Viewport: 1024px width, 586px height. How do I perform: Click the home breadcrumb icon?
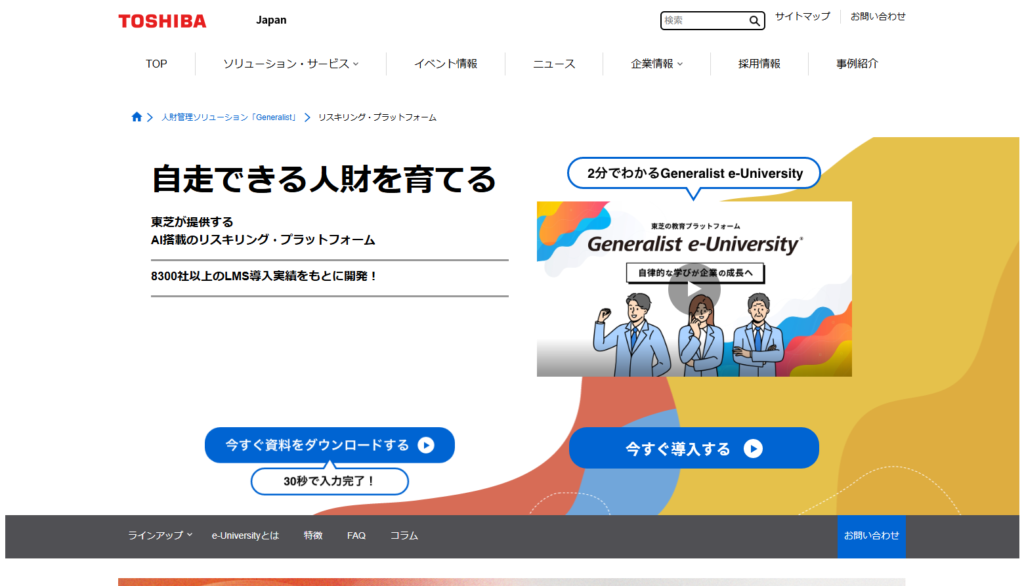[x=136, y=117]
